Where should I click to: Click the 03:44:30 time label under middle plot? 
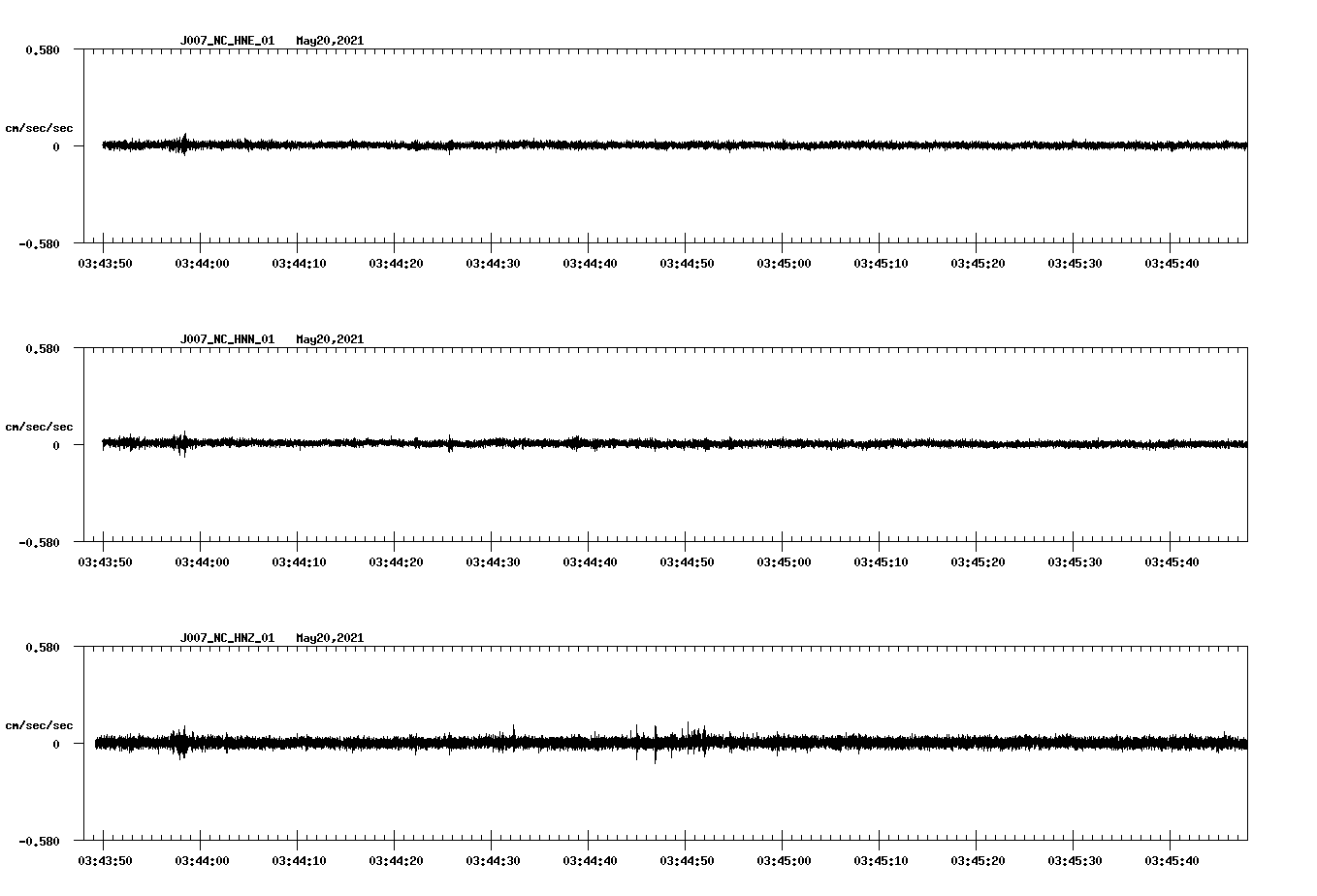pyautogui.click(x=495, y=560)
